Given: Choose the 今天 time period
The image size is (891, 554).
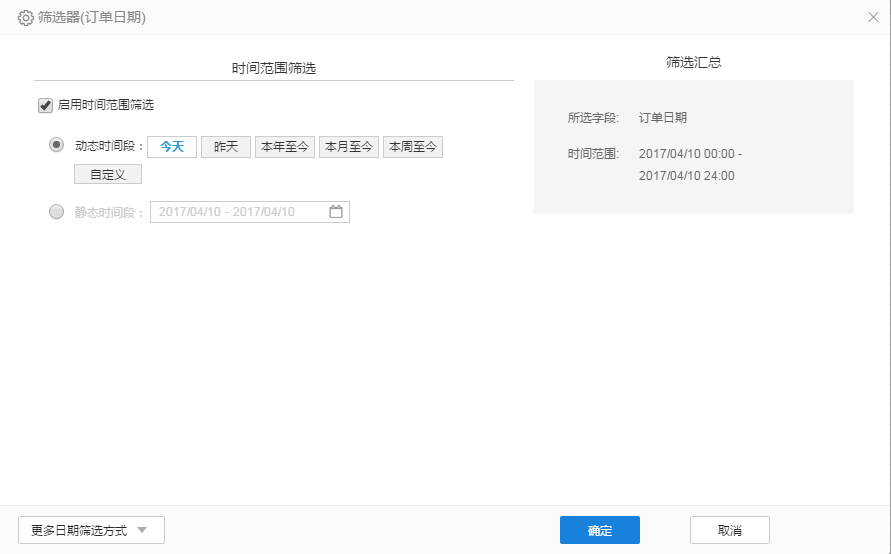Looking at the screenshot, I should point(172,147).
